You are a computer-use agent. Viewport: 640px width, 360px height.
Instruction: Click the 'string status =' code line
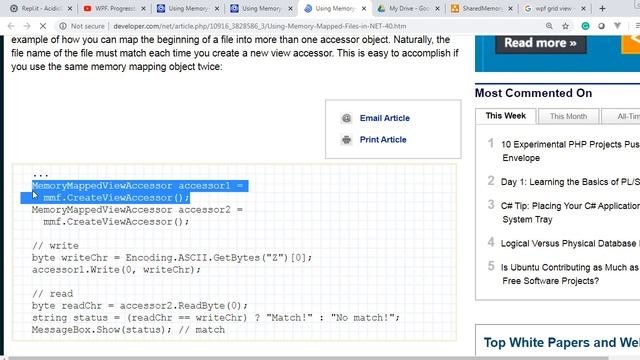[216, 318]
